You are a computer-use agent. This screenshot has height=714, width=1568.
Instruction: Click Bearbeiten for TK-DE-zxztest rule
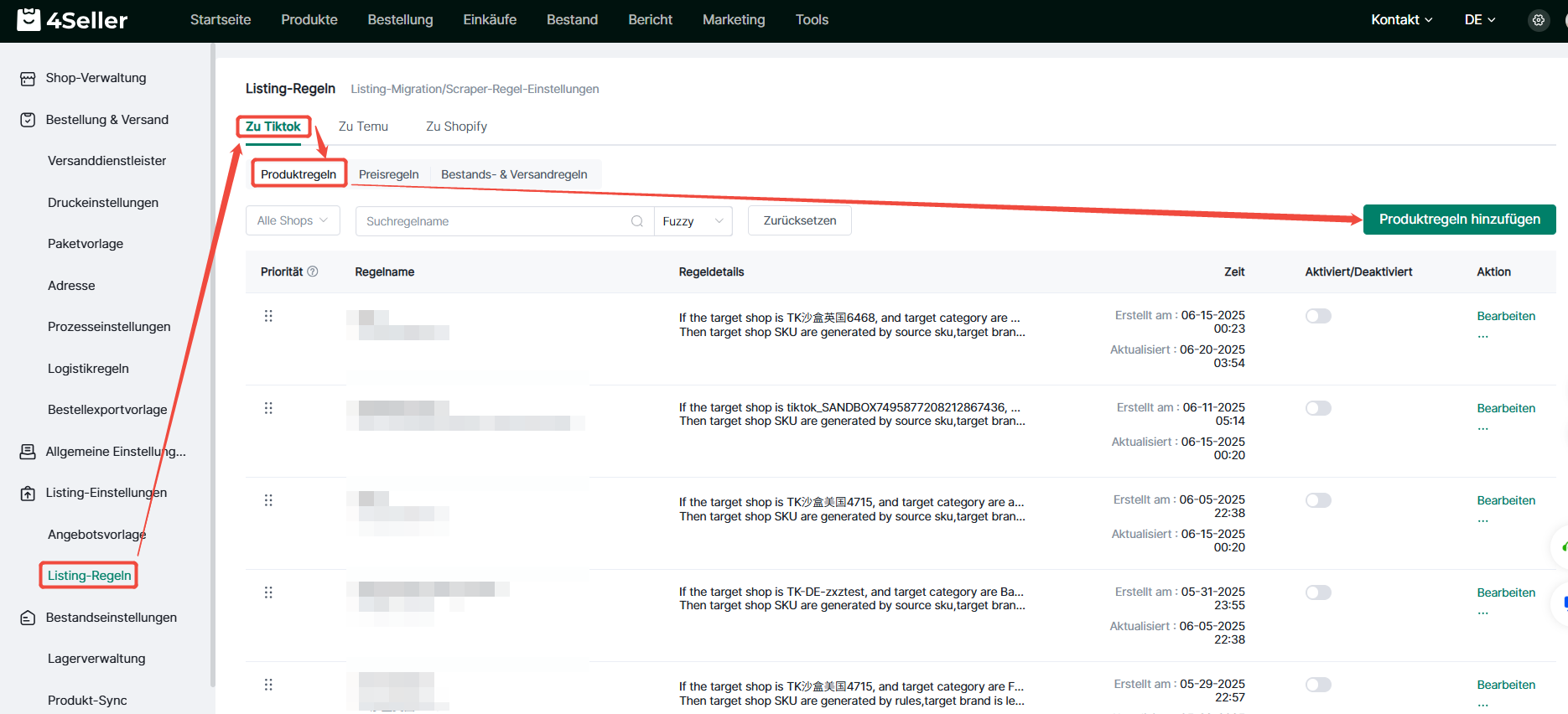(1506, 592)
